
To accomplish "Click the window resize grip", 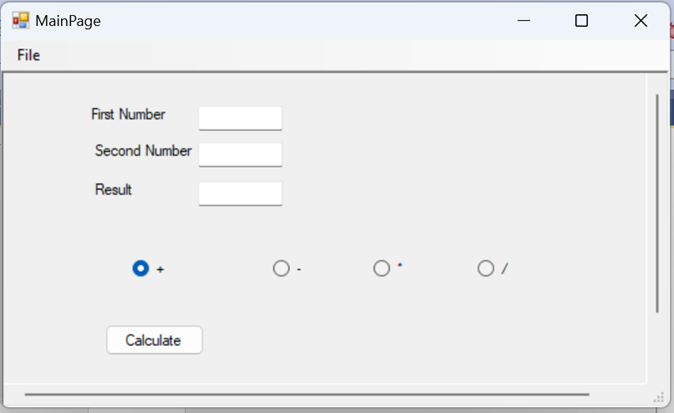I will [x=659, y=398].
